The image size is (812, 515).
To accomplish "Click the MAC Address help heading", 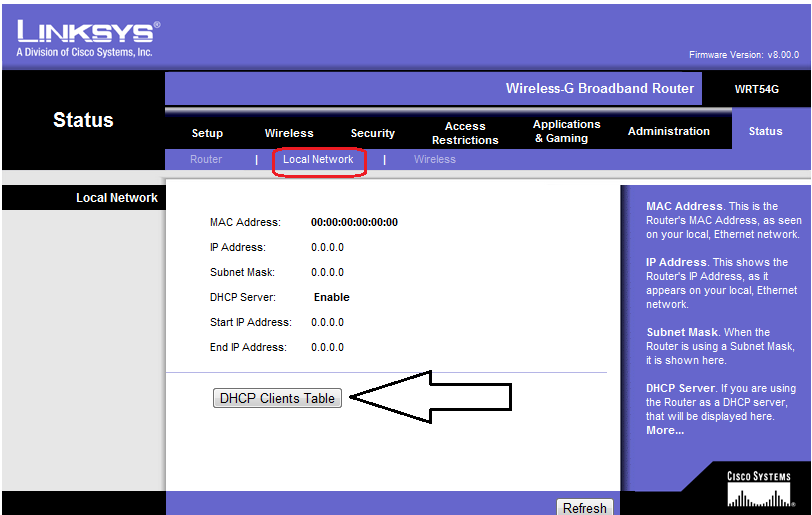I will (684, 206).
